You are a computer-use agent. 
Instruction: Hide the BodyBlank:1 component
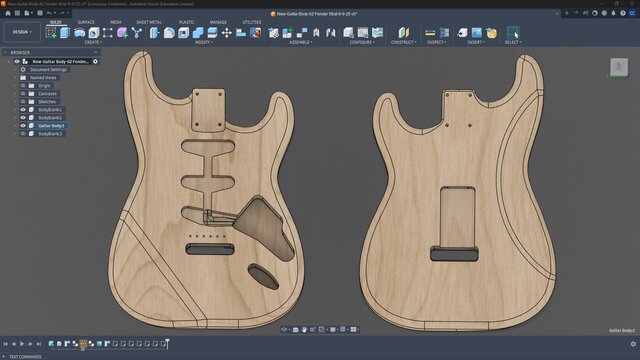[x=23, y=110]
